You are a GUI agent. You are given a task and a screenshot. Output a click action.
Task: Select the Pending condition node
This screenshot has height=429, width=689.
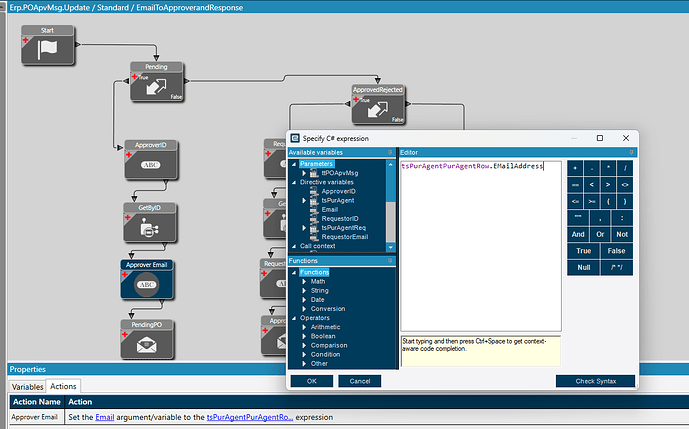(x=157, y=84)
